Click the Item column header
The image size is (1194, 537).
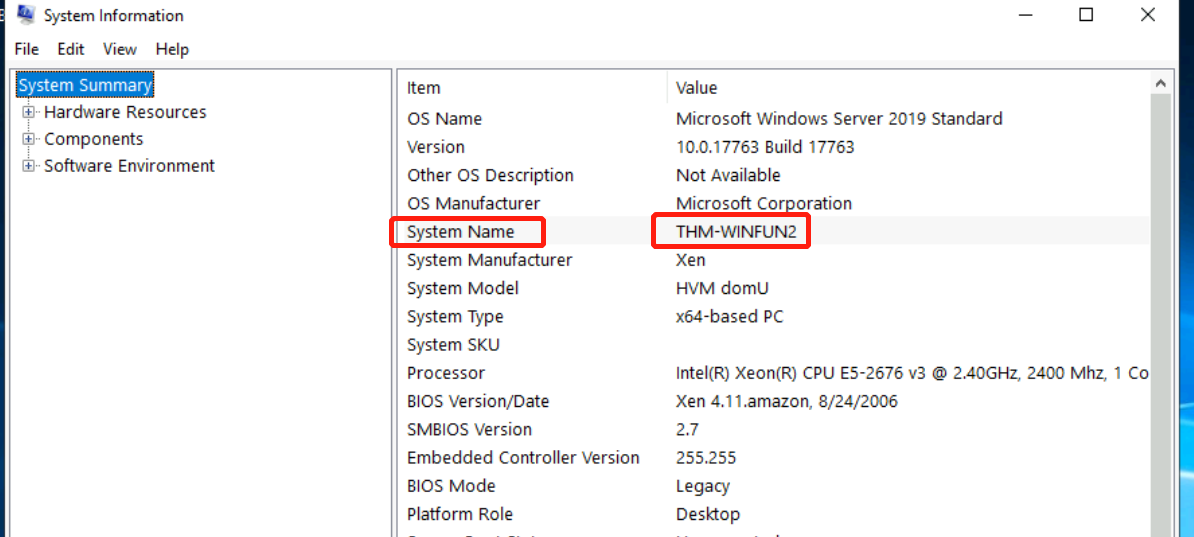coord(424,88)
